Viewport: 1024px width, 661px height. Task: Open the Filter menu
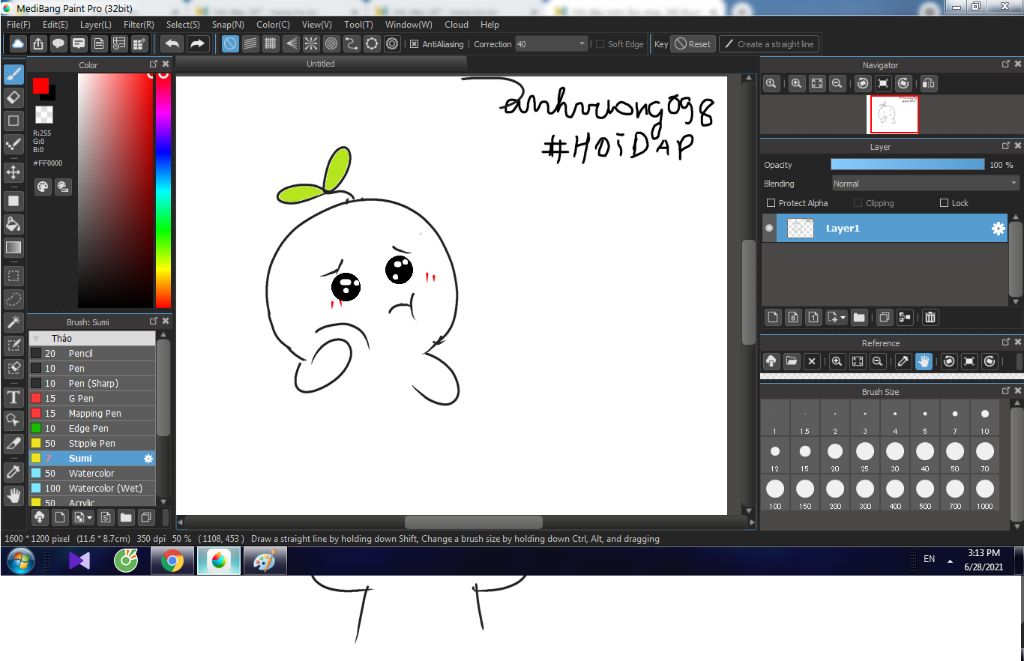click(138, 24)
